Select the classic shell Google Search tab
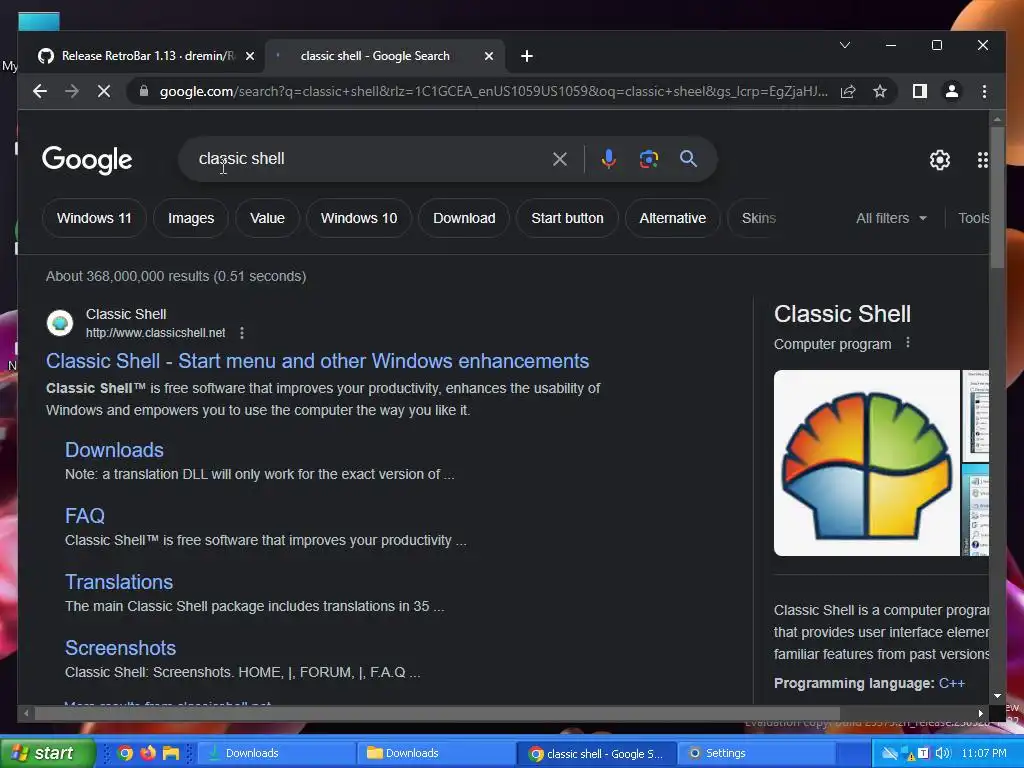The image size is (1024, 768). 384,56
